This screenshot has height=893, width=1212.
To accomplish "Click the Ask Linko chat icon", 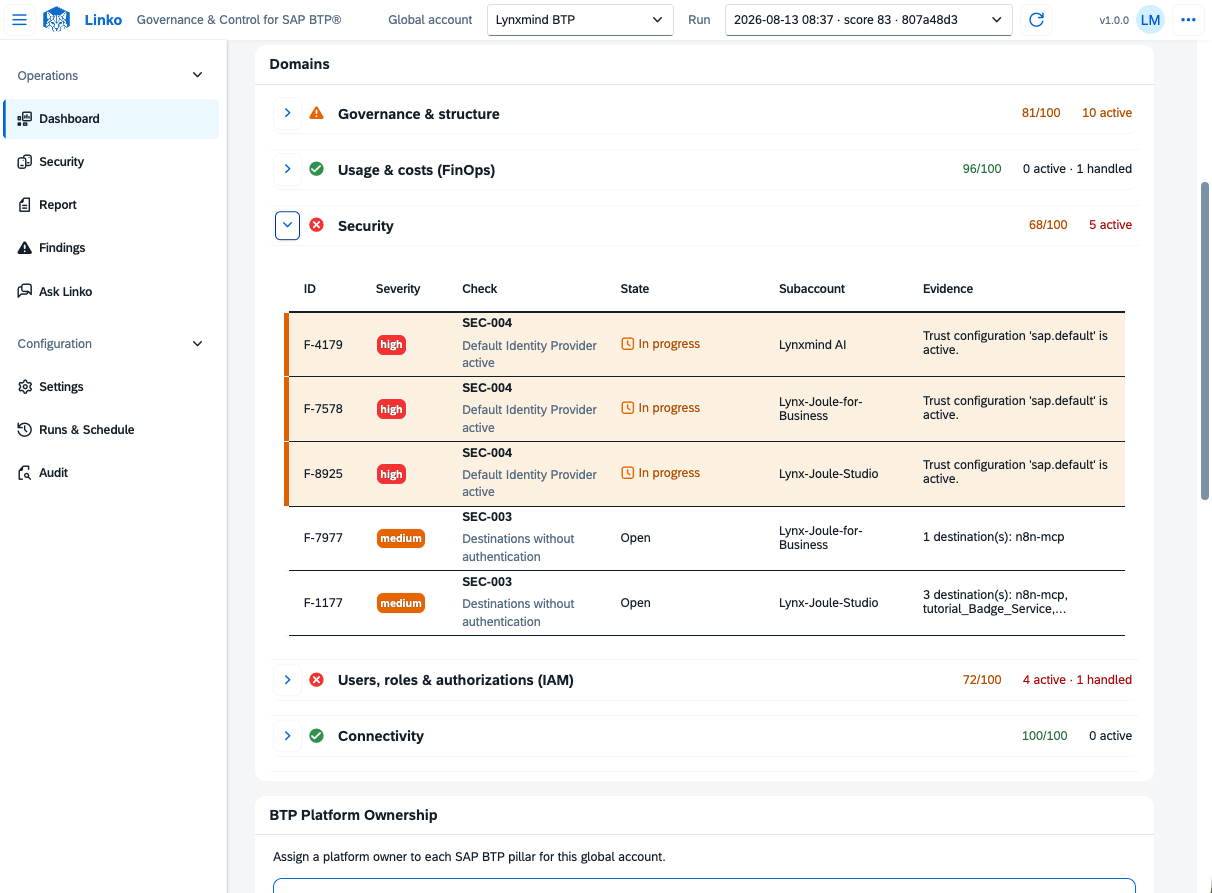I will pyautogui.click(x=25, y=291).
